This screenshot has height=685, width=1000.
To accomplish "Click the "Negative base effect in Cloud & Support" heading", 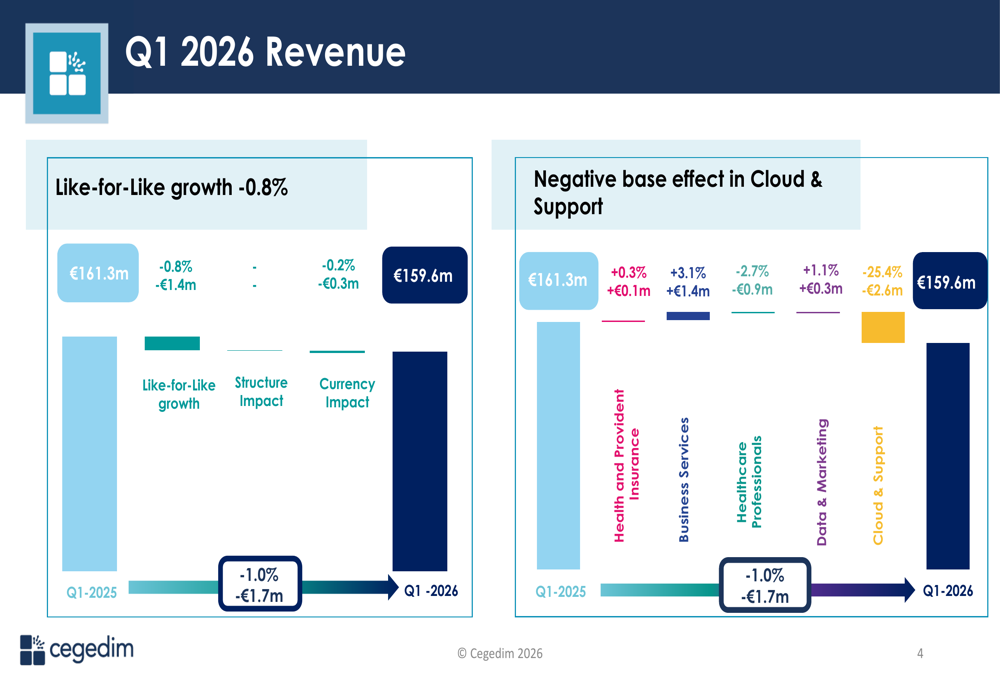I will [x=677, y=192].
